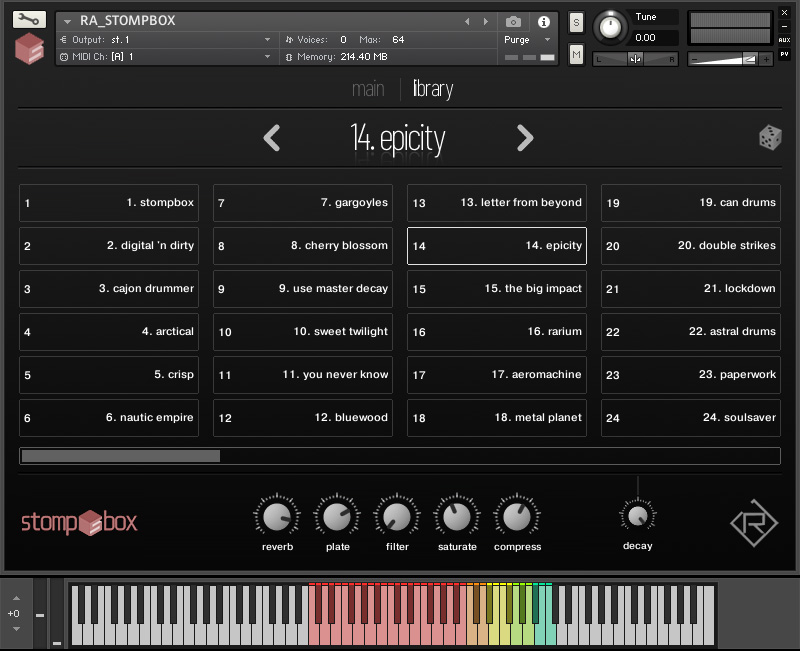The width and height of the screenshot is (800, 651).
Task: Transpose keyboard octave up arrow
Action: [16, 598]
